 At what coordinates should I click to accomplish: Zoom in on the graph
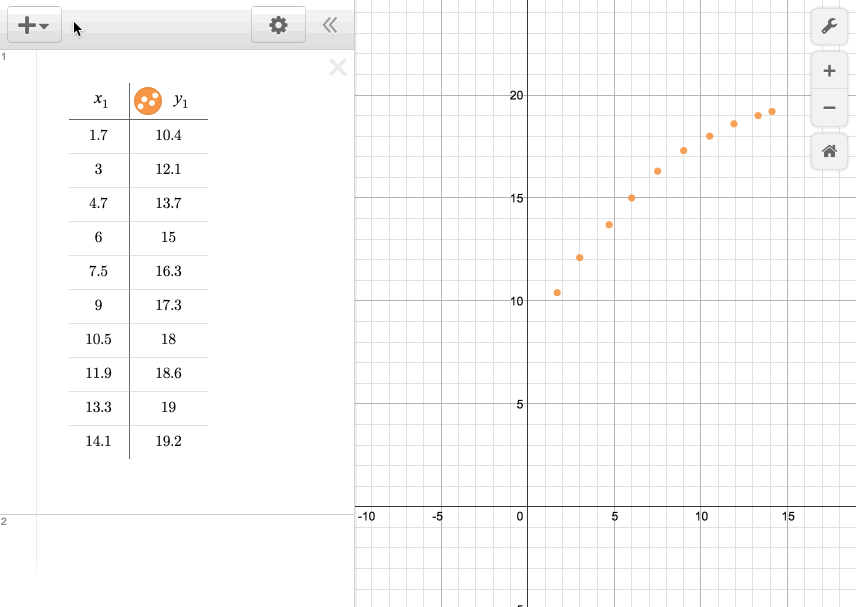[x=829, y=71]
